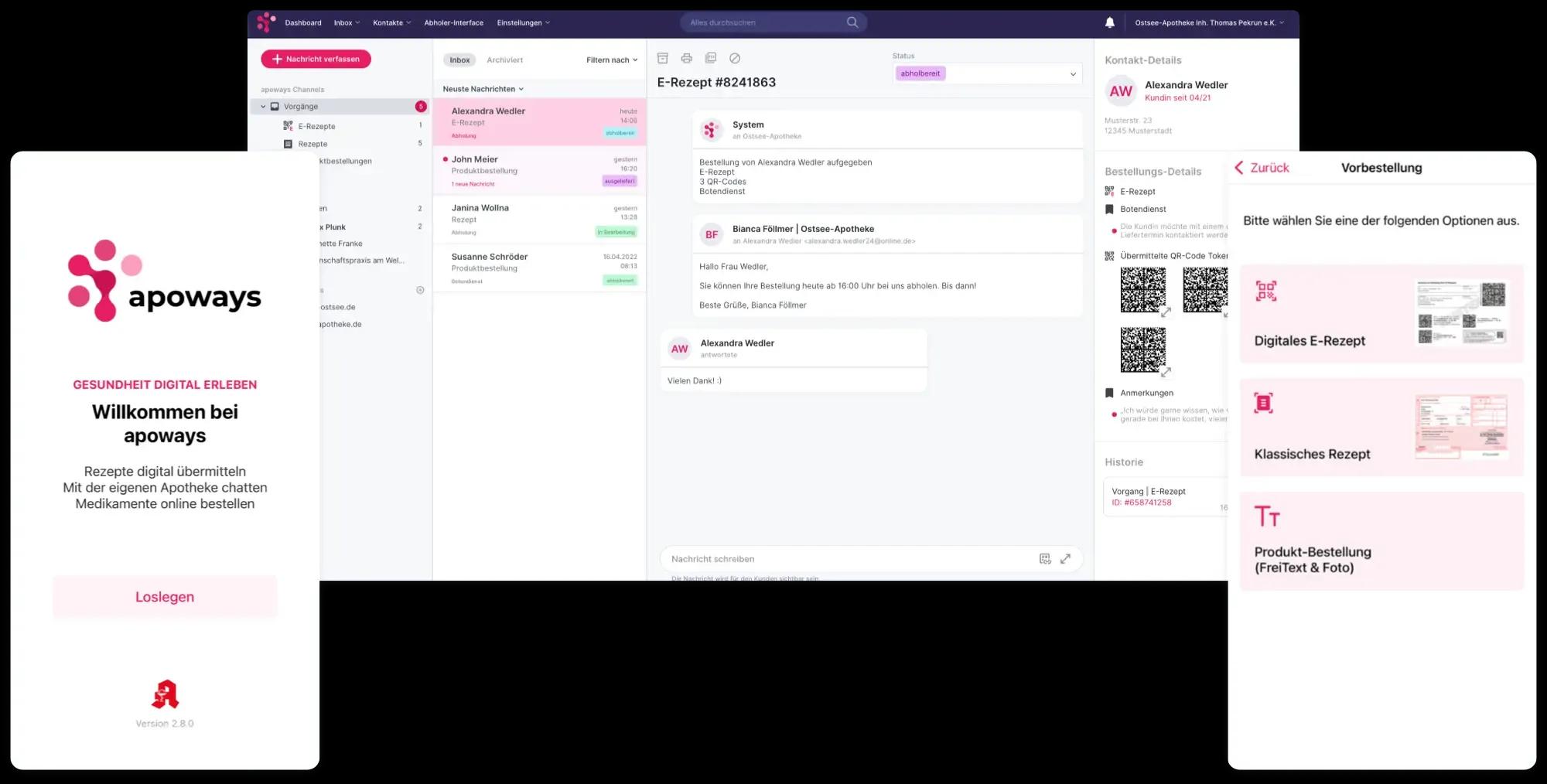Switch to the Inbox tab
This screenshot has height=784, width=1547.
[459, 60]
